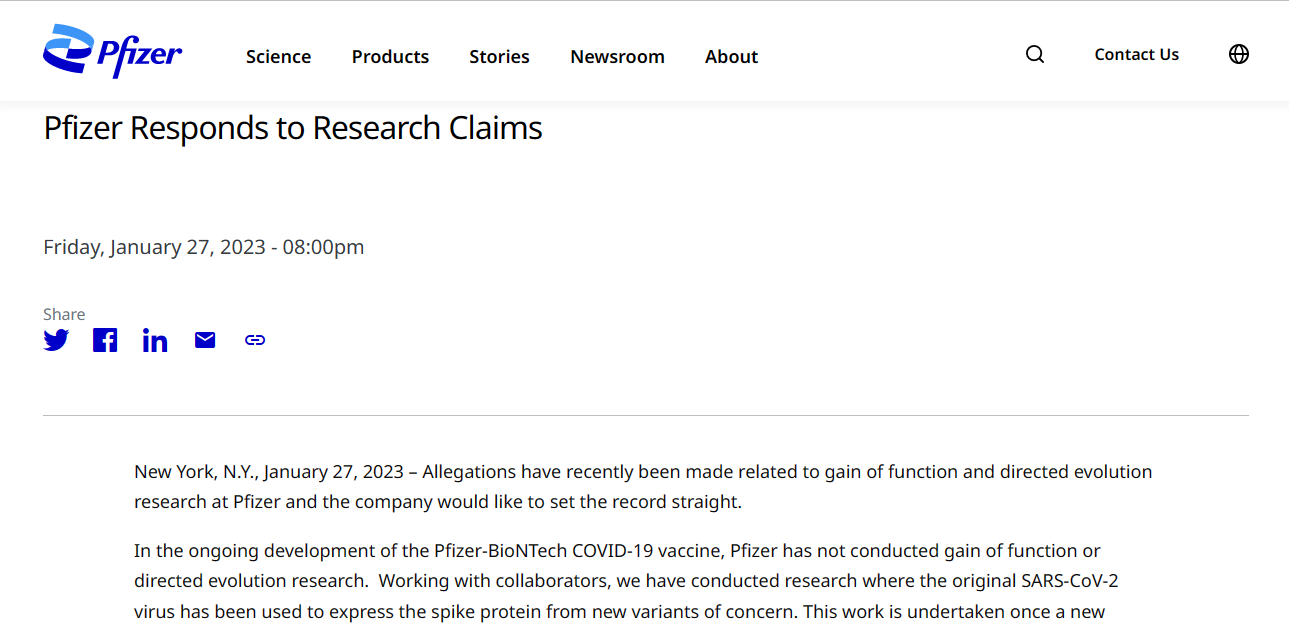
Task: Share the article on Twitter
Action: (x=56, y=340)
